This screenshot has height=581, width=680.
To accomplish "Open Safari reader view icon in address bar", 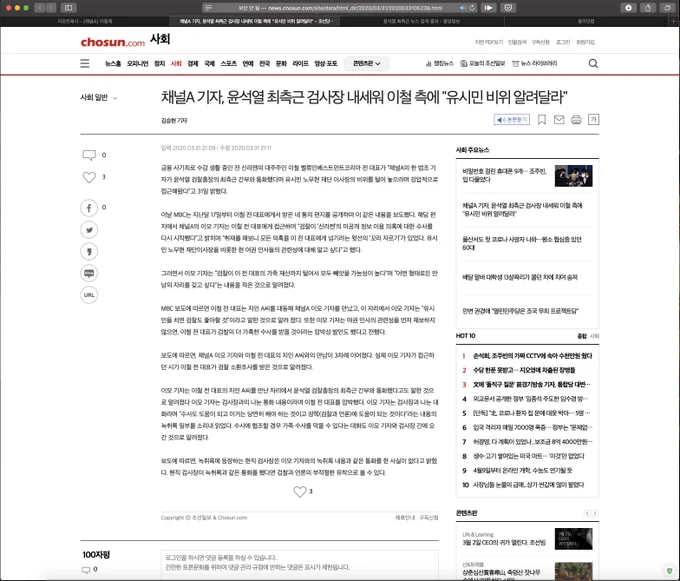I will tap(208, 8).
